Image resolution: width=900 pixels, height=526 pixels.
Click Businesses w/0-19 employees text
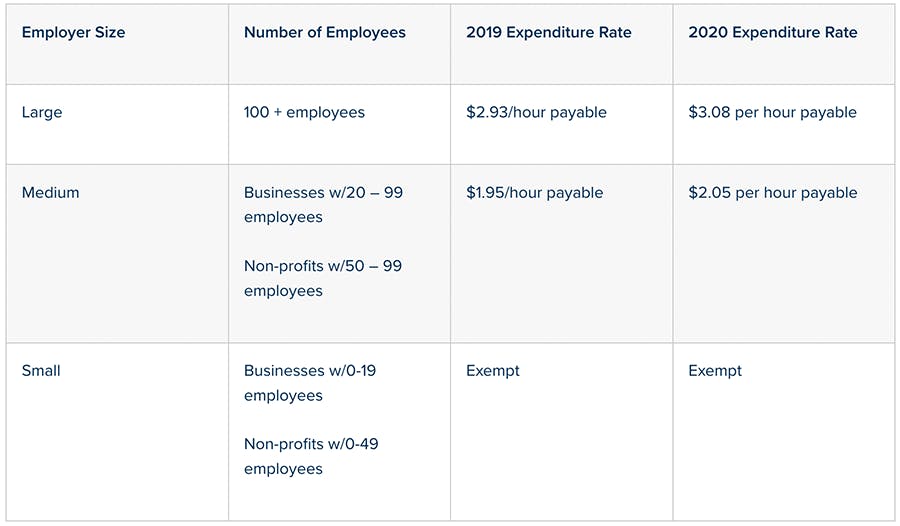point(310,382)
